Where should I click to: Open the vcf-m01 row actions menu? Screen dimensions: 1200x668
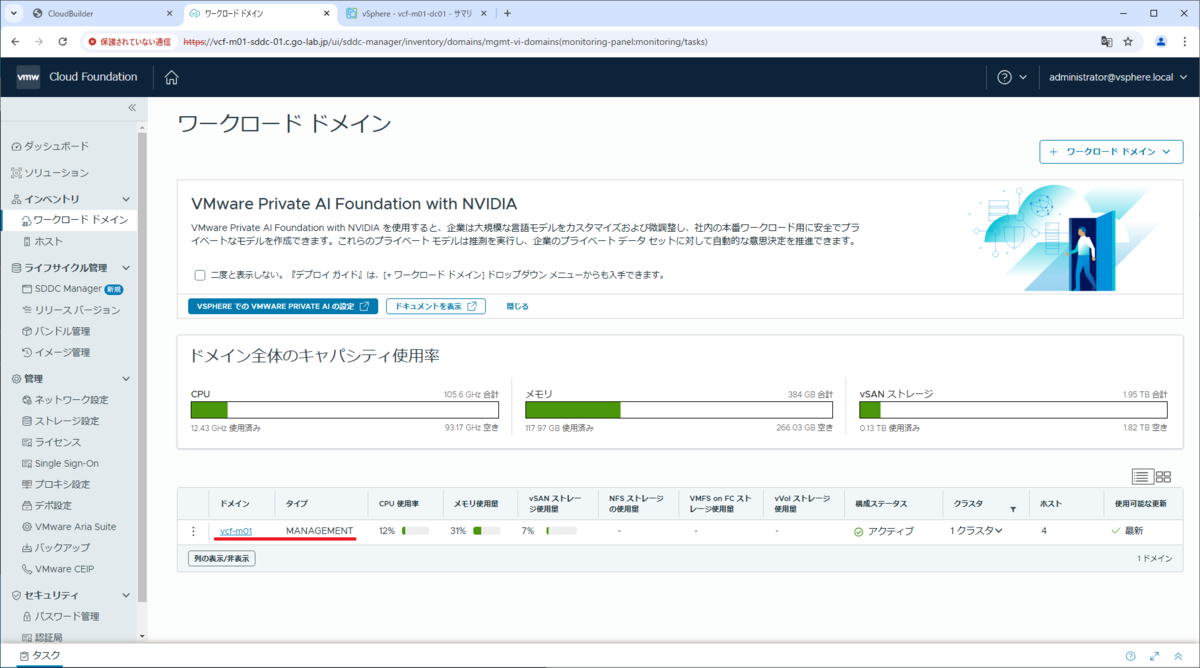coord(194,531)
